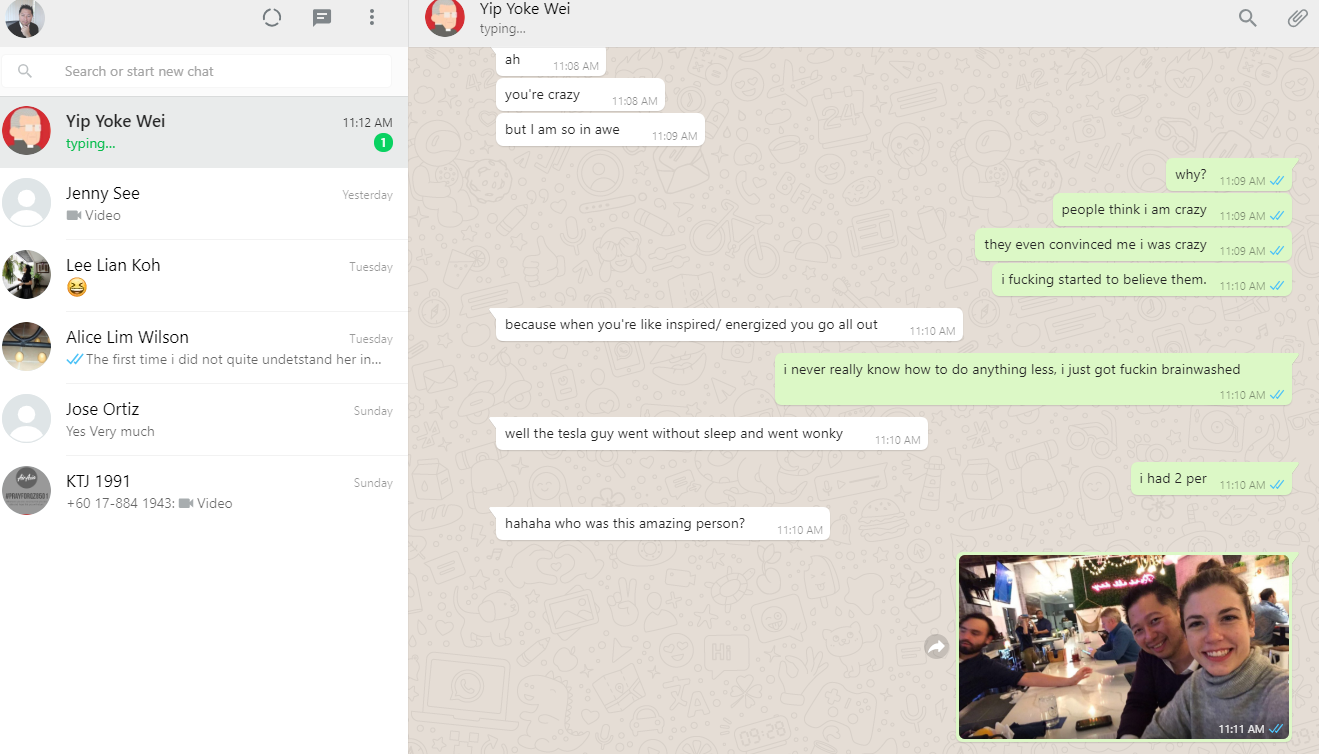This screenshot has width=1319, height=754.
Task: Click the paperclip attach icon
Action: (1297, 18)
